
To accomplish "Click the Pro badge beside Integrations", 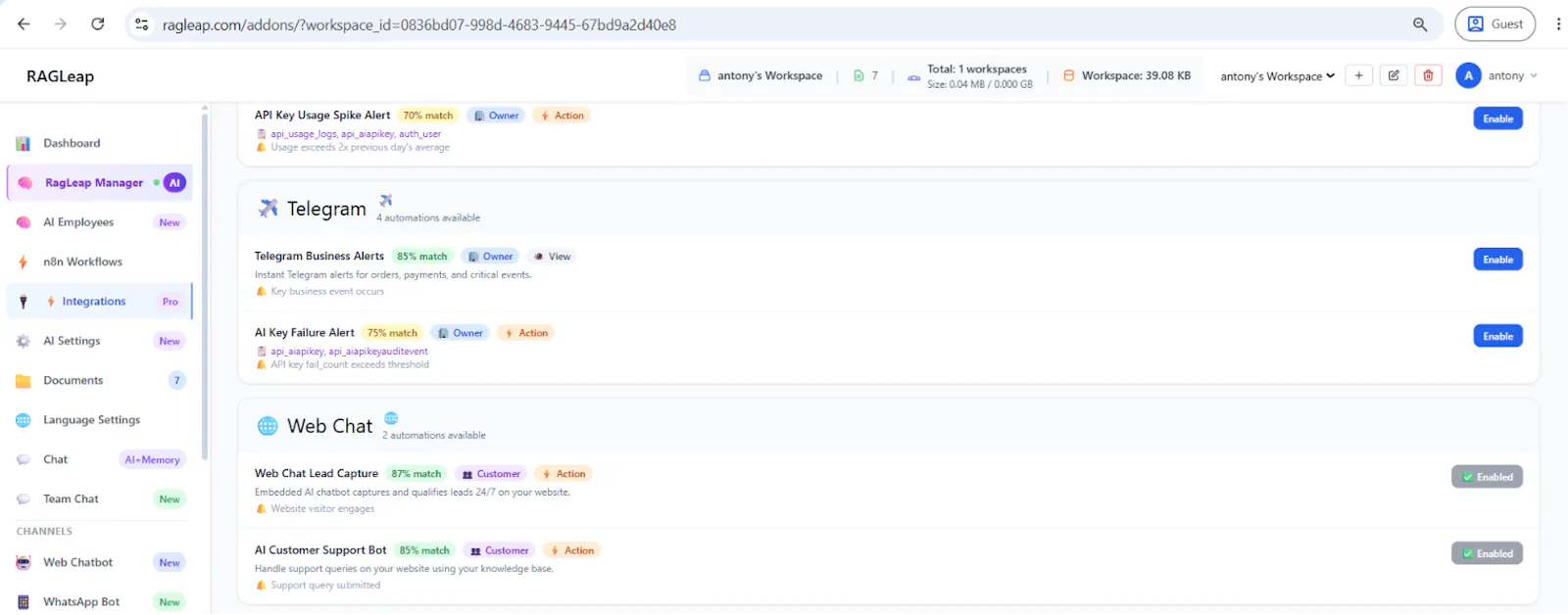I will (171, 302).
